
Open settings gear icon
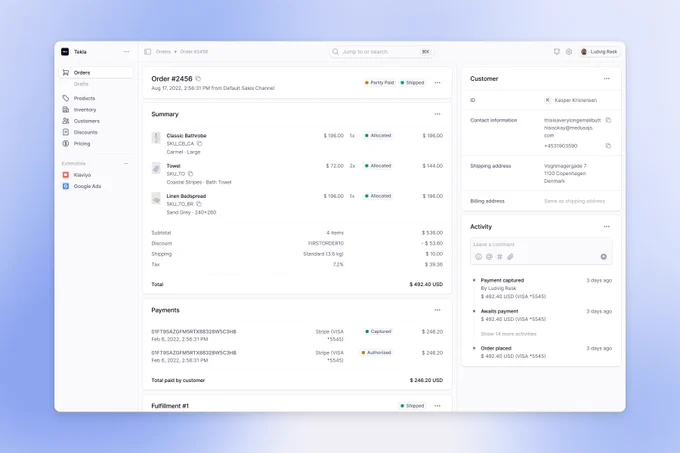click(569, 52)
